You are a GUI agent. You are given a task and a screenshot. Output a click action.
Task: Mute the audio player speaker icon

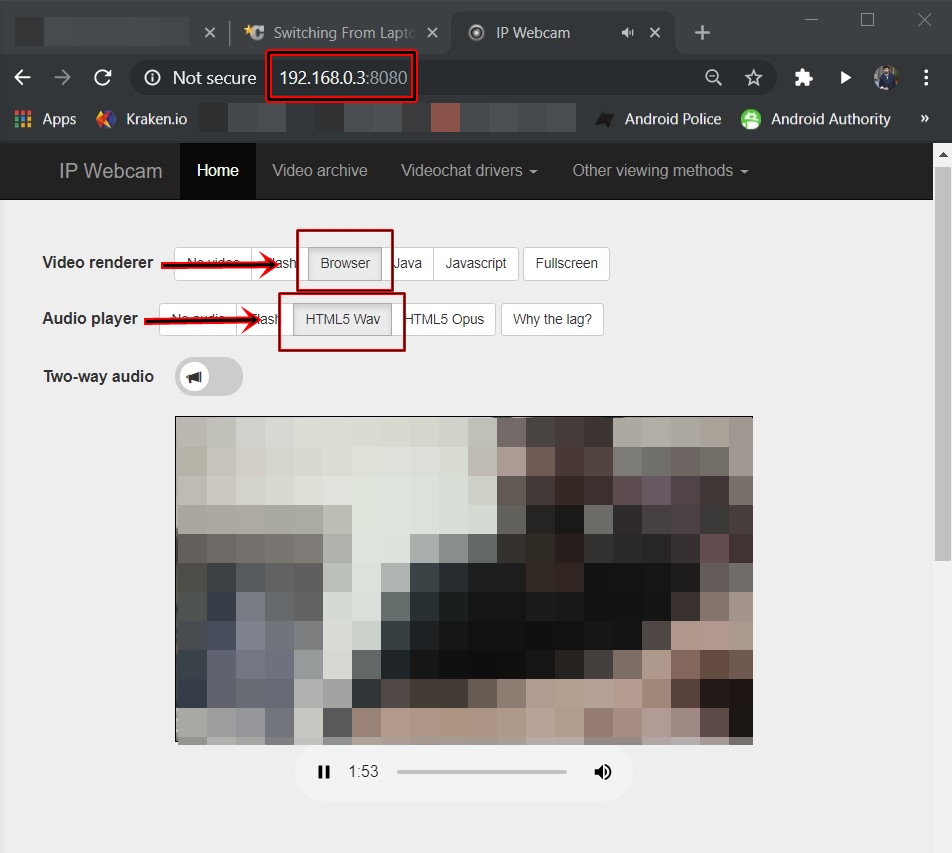click(602, 772)
